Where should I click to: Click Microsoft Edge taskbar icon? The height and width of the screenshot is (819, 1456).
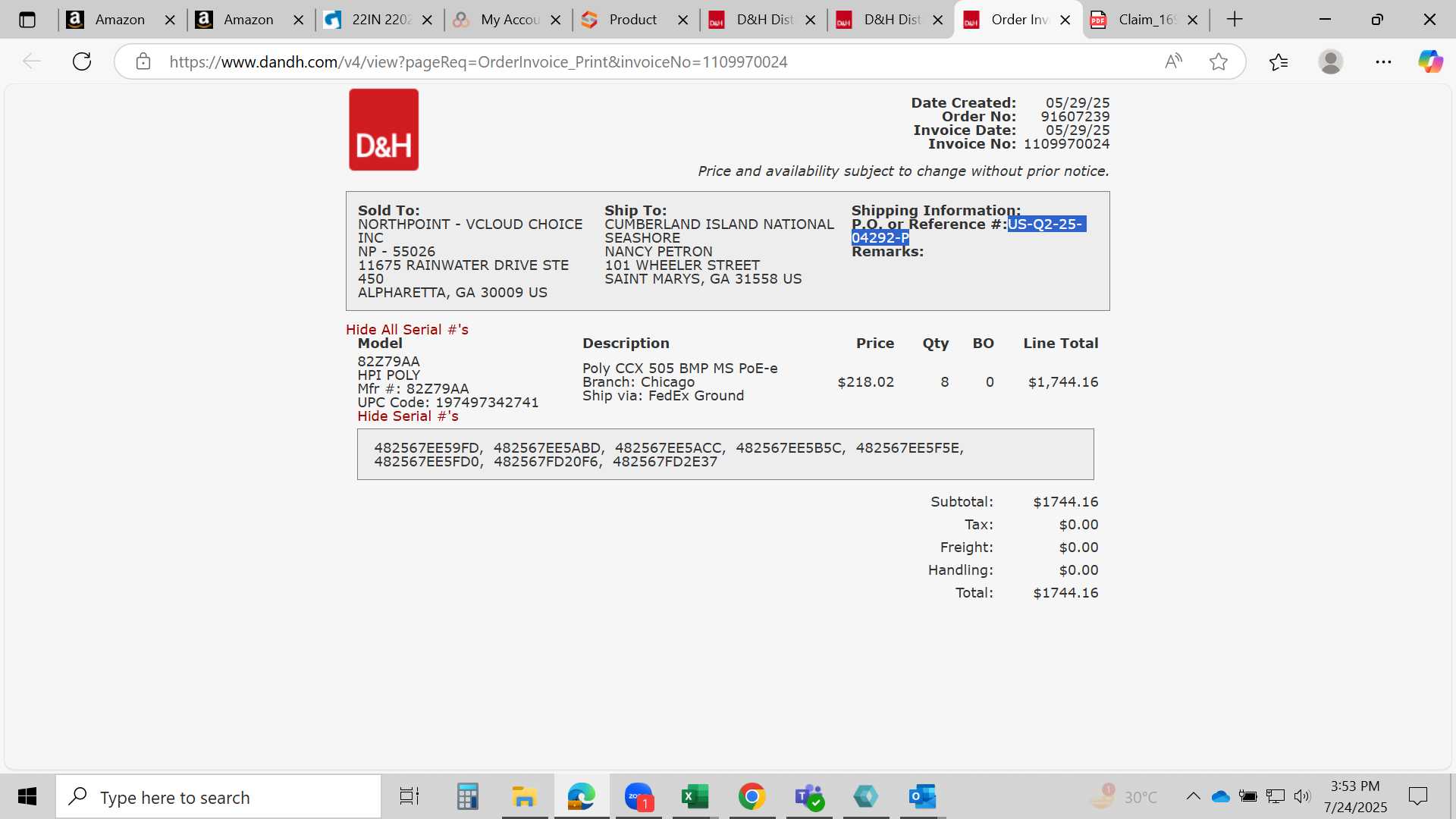coord(582,796)
